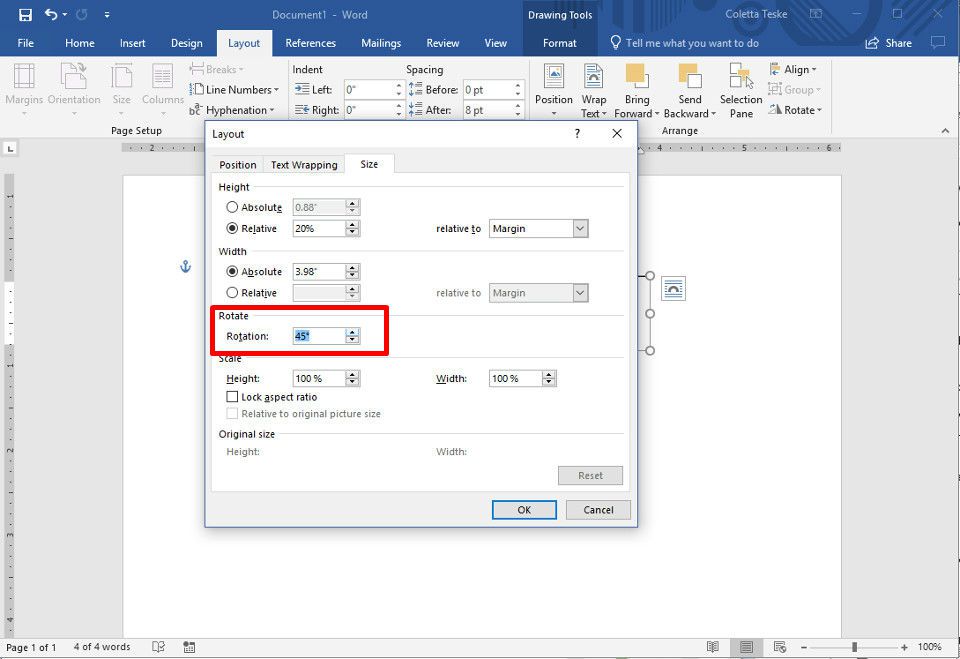The height and width of the screenshot is (659, 960).
Task: Click the Reset button
Action: [x=590, y=475]
